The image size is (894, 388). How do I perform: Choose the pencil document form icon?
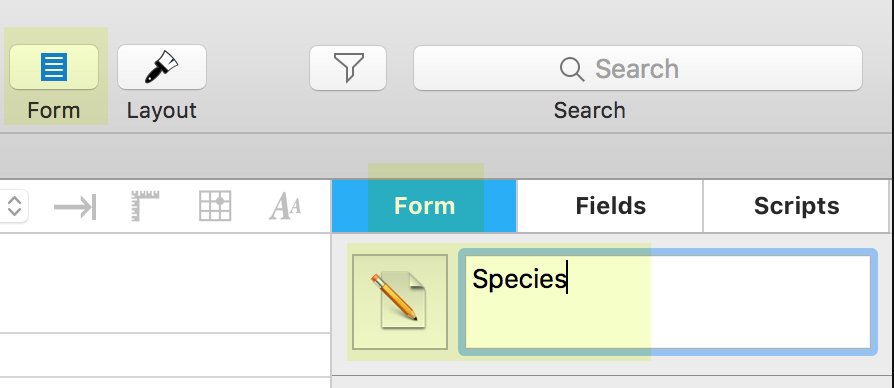(400, 301)
